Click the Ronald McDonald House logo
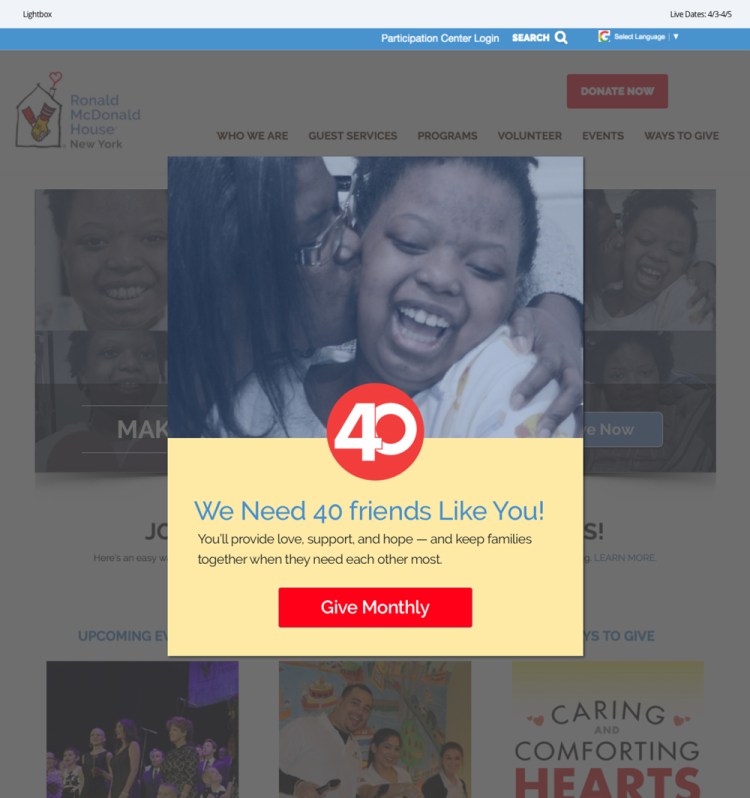 (x=78, y=110)
